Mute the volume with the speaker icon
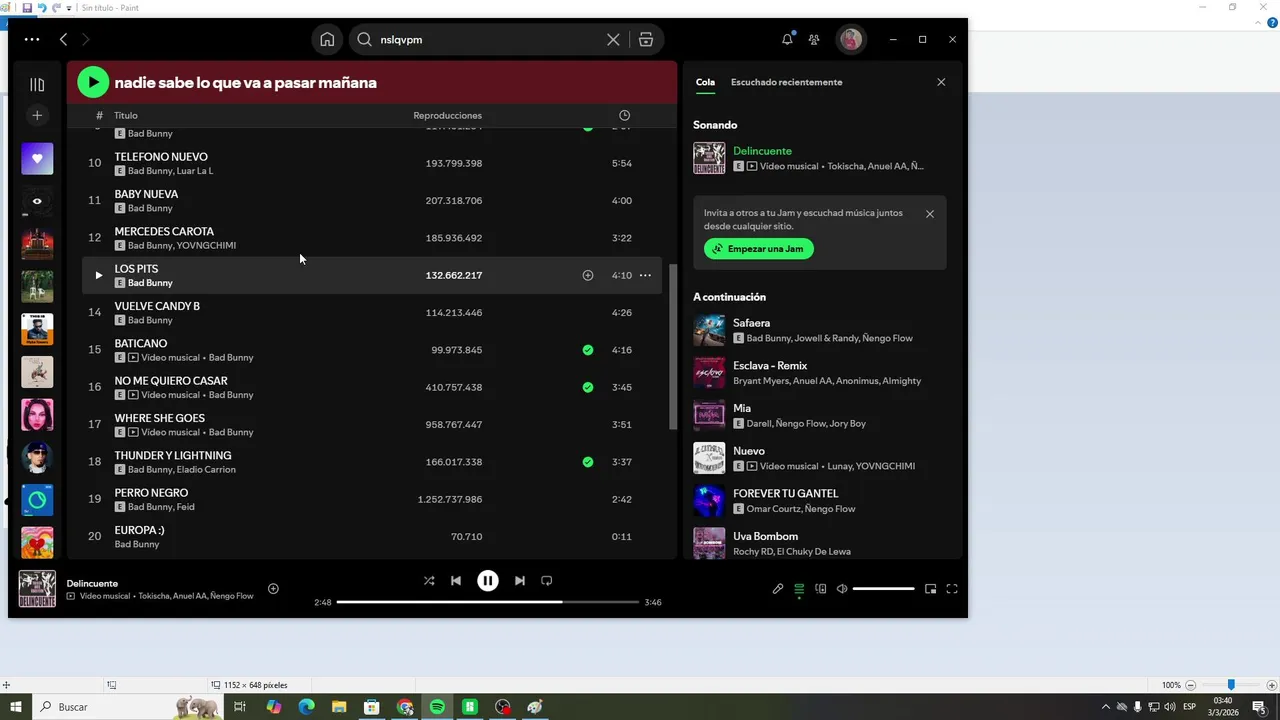The width and height of the screenshot is (1280, 720). [x=842, y=589]
